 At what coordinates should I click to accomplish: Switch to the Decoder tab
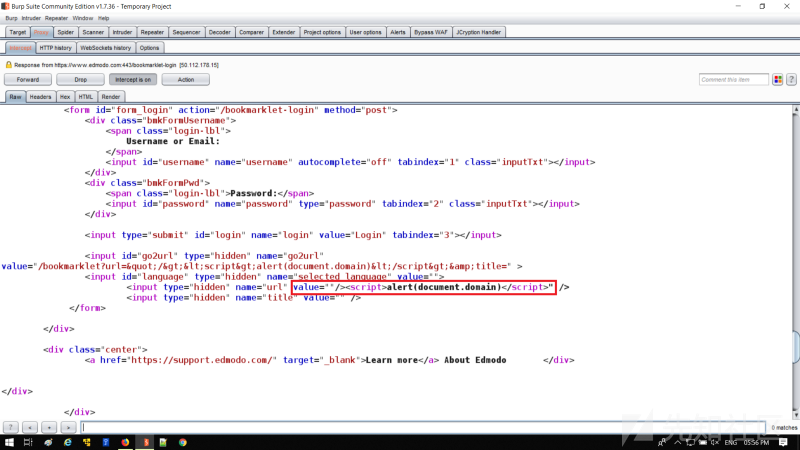tap(219, 32)
